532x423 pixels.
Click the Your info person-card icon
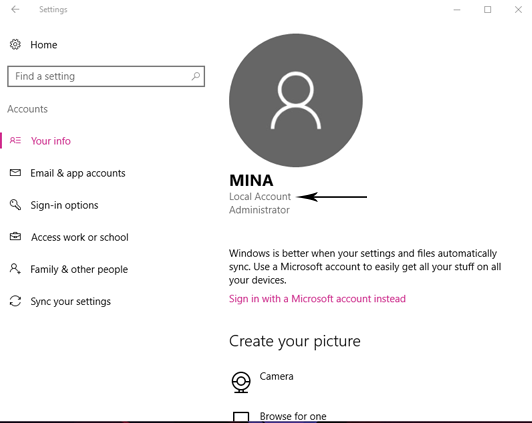[15, 140]
